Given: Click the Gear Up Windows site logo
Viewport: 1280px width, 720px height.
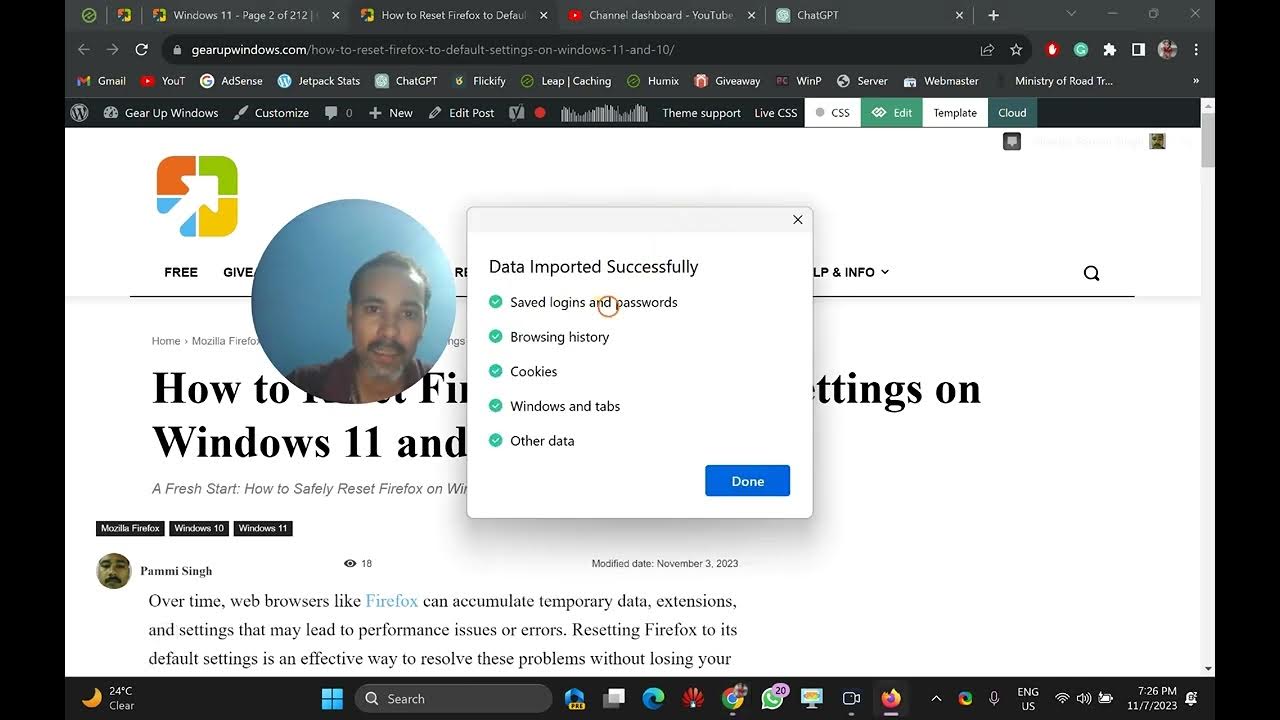Looking at the screenshot, I should point(197,196).
